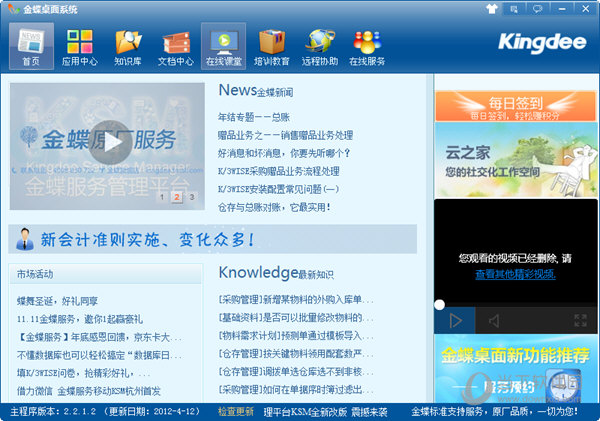The height and width of the screenshot is (421, 600).
Task: Open 文档中心 document center
Action: point(176,46)
